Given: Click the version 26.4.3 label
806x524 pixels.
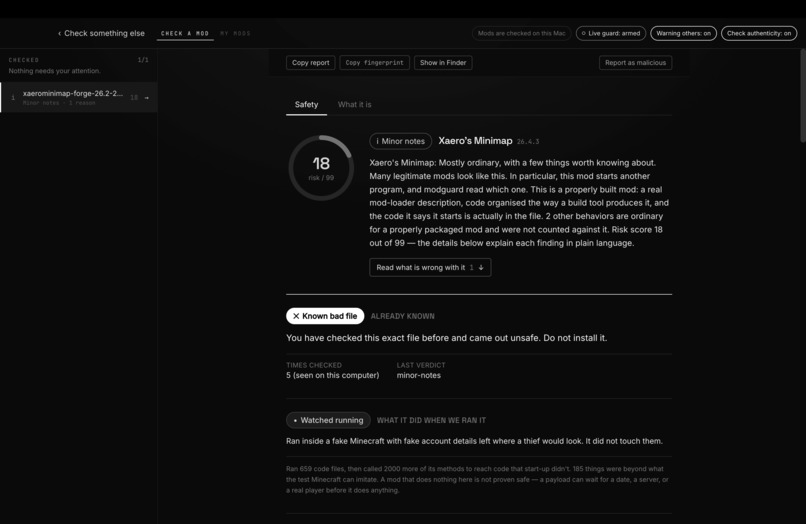Looking at the screenshot, I should point(528,142).
